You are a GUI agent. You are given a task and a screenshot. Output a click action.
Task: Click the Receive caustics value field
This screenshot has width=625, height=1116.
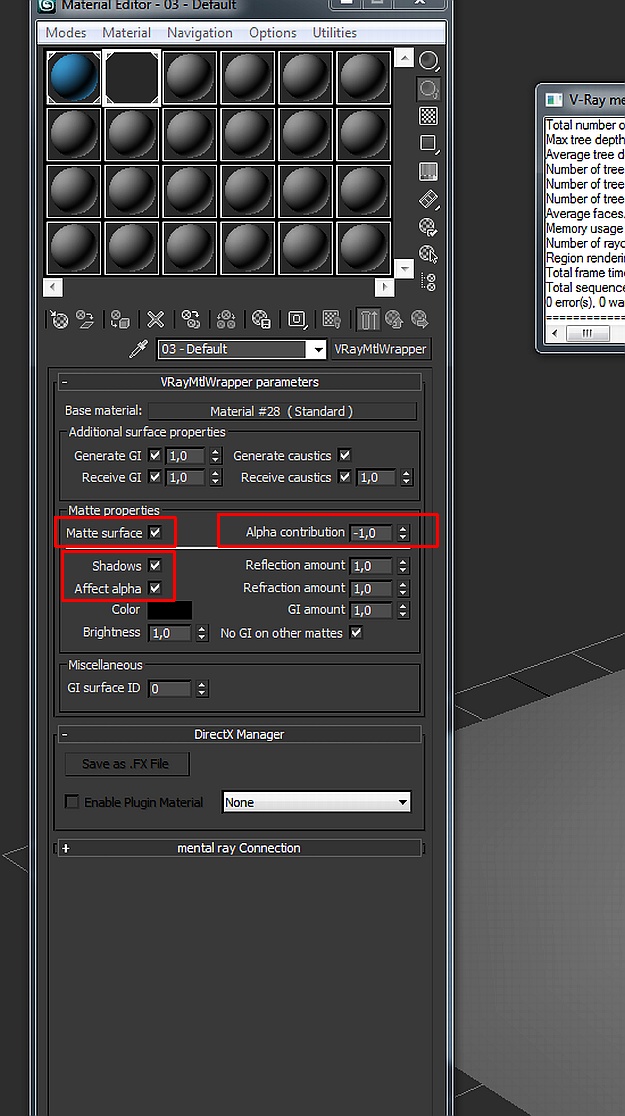377,478
